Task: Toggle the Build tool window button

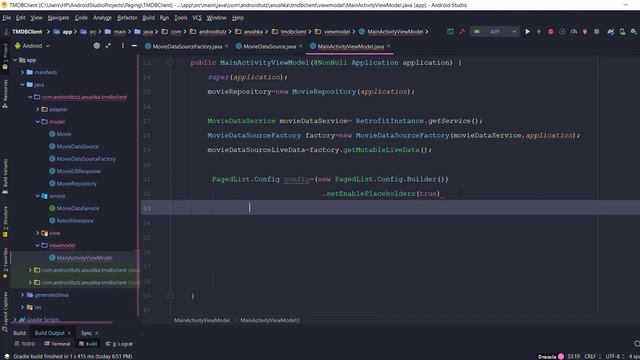Action: (88, 344)
